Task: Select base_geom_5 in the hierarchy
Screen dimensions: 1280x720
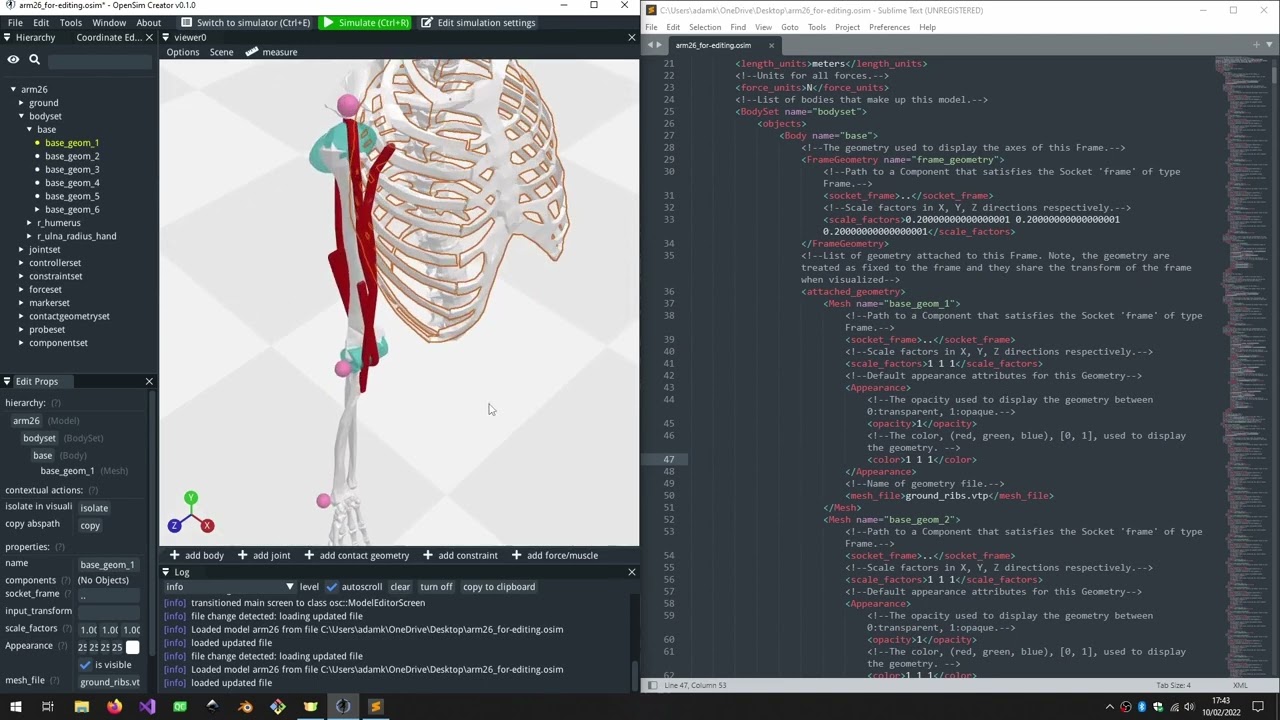Action: point(72,196)
